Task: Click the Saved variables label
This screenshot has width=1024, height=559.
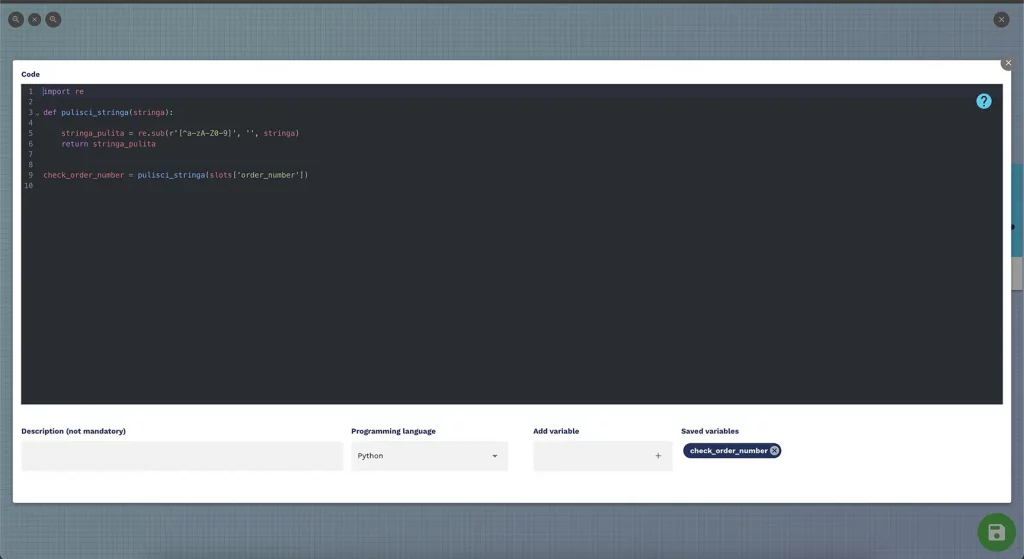Action: click(x=710, y=431)
